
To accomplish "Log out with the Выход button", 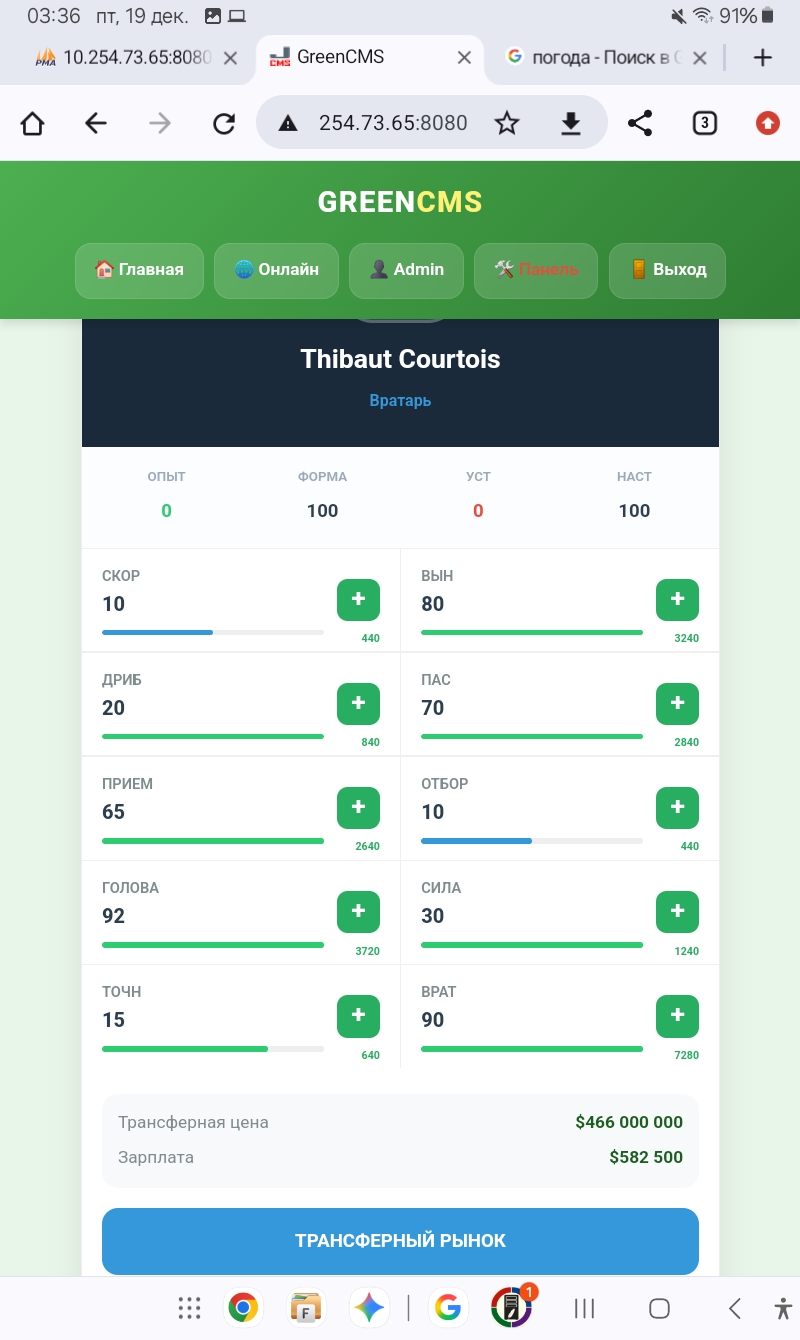I will [x=667, y=270].
